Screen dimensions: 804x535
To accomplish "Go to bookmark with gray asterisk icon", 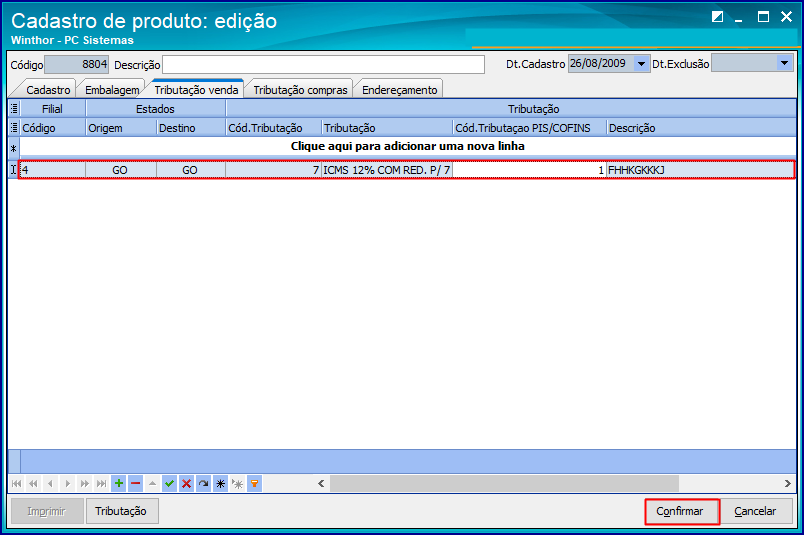I will pos(237,483).
